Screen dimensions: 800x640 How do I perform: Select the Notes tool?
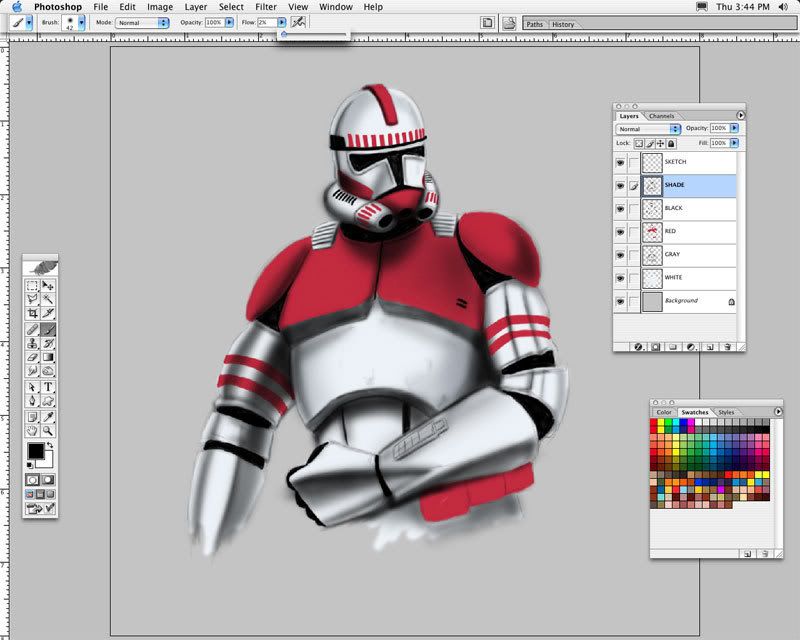pyautogui.click(x=33, y=417)
